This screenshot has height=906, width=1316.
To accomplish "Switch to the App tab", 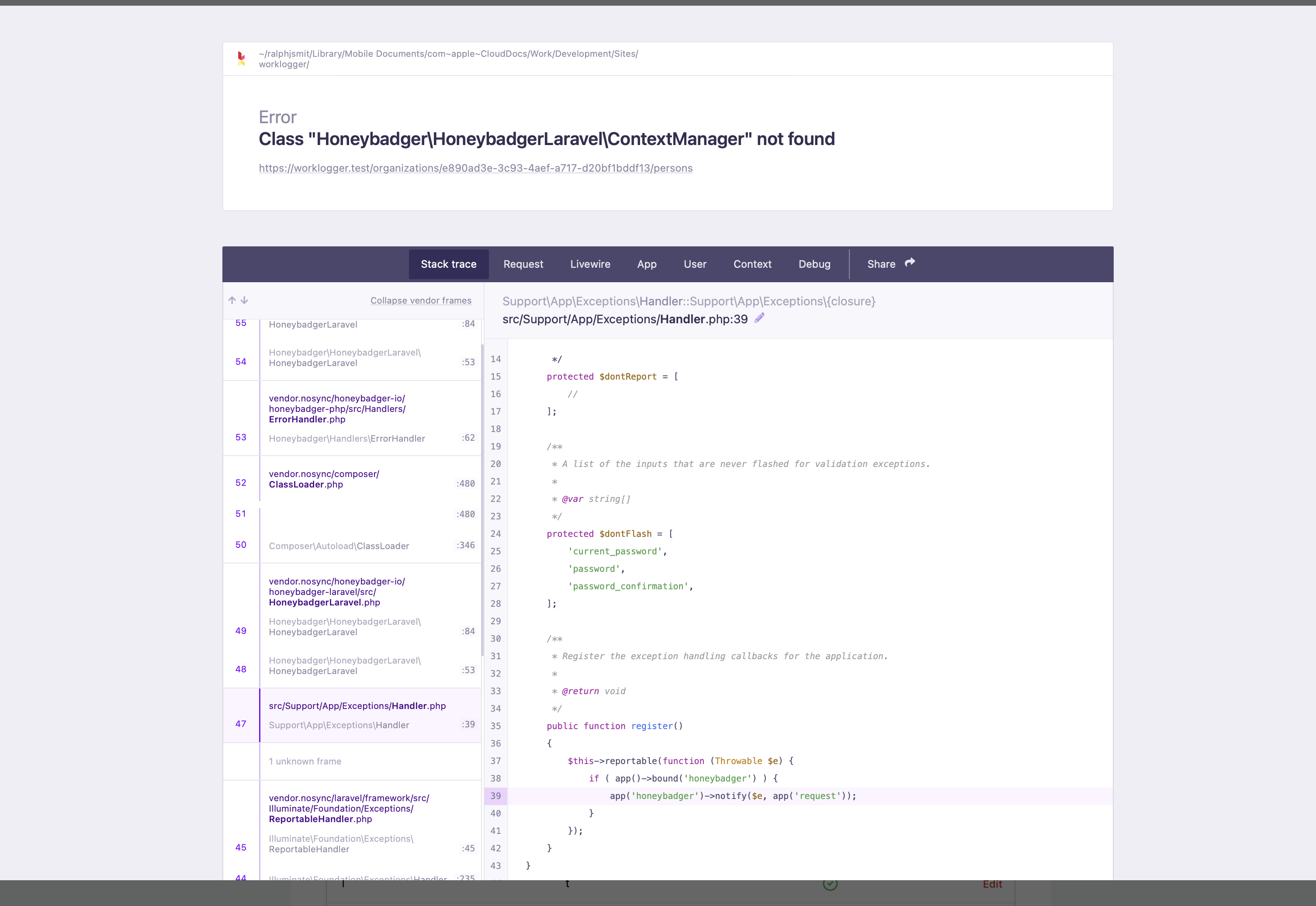I will point(647,264).
